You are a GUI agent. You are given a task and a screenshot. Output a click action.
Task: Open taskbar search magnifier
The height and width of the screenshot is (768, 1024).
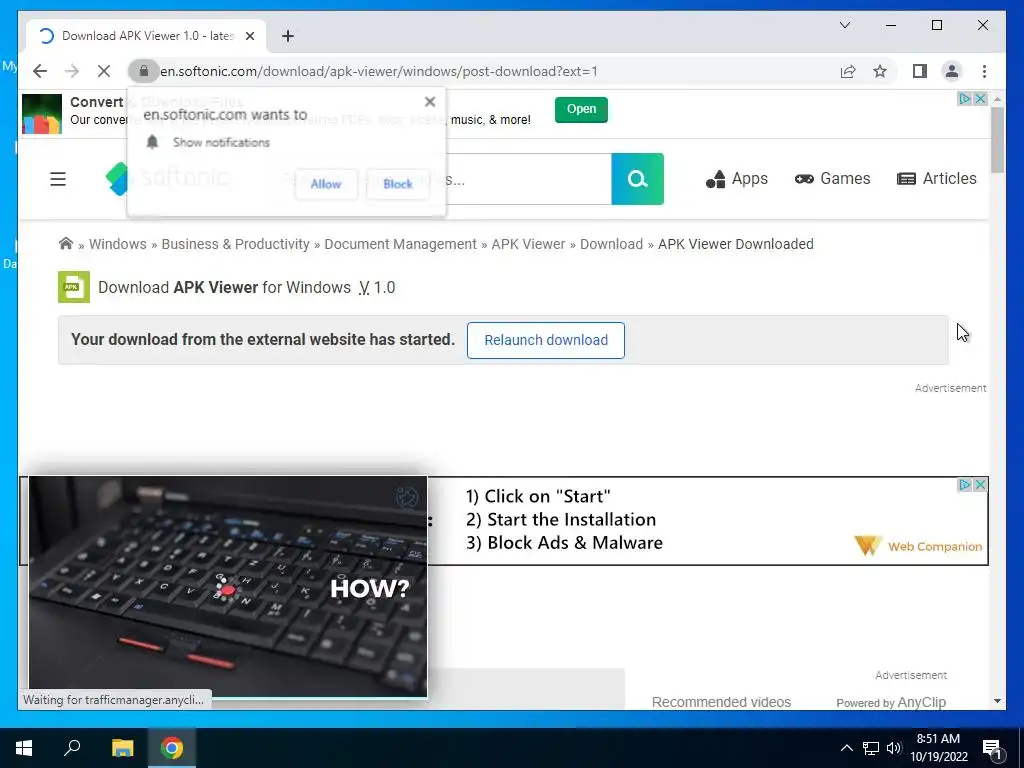72,748
